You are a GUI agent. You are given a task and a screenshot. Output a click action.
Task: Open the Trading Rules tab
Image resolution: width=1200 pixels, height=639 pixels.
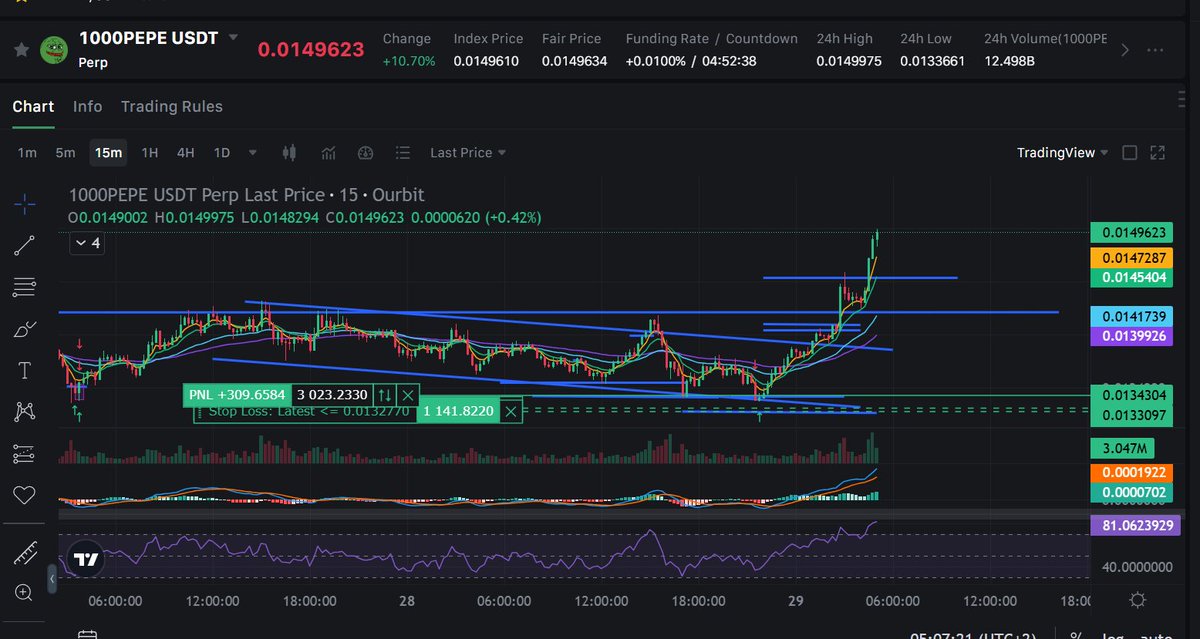[x=172, y=106]
